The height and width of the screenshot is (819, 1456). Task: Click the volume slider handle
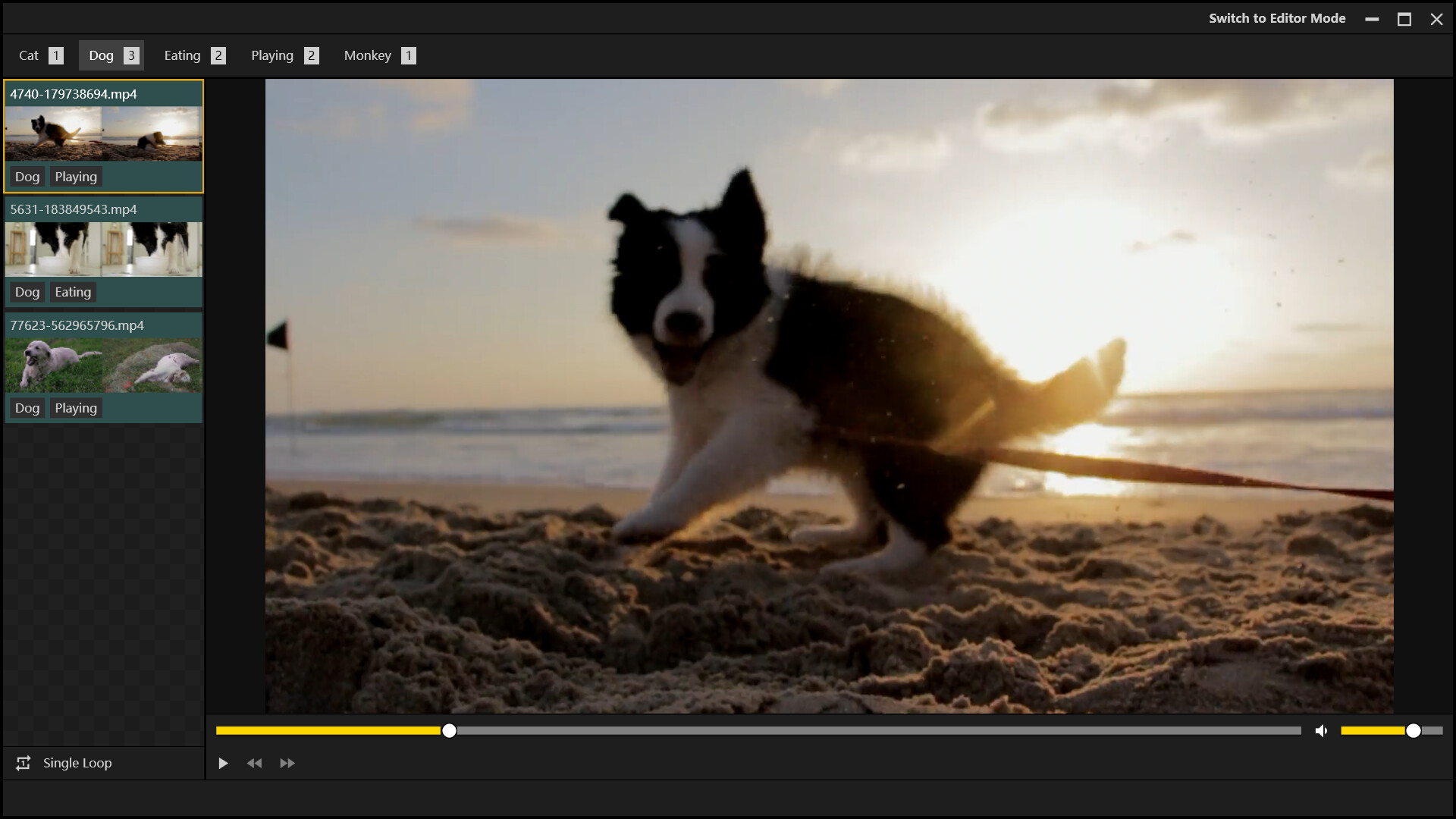[1414, 731]
